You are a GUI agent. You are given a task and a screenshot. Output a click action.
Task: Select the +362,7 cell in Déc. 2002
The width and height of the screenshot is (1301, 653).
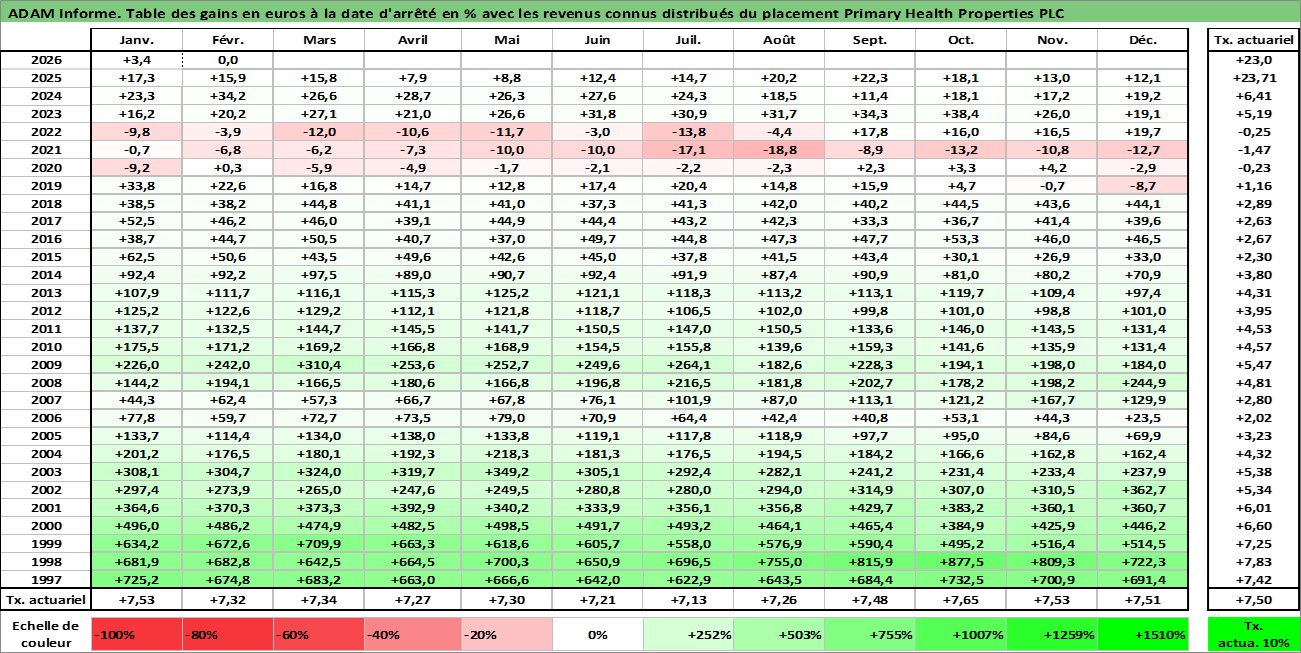(1142, 490)
